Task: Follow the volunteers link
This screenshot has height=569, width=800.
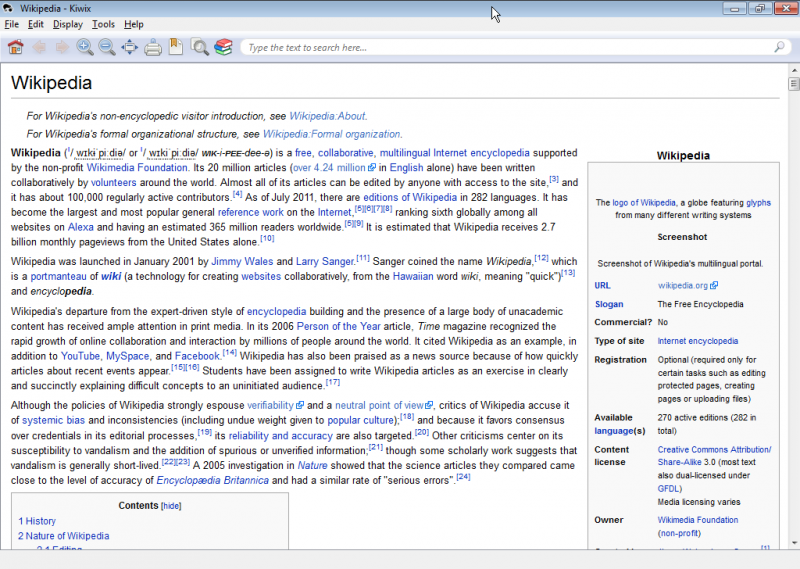Action: coord(113,183)
